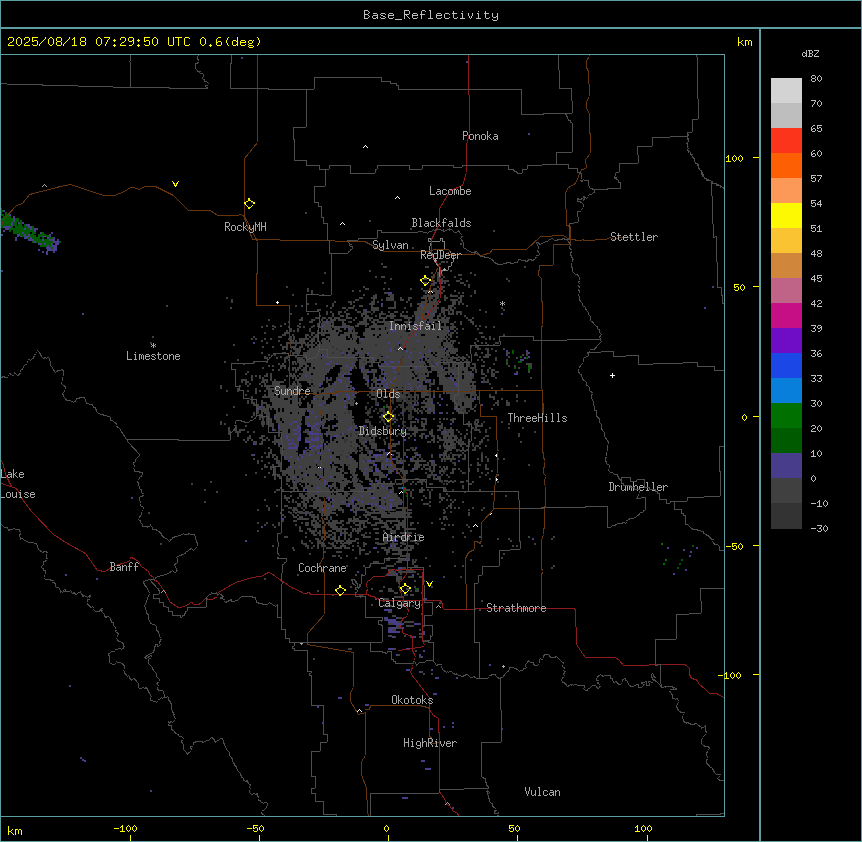Pick the light gray 70-80 dBZ legend swatch
862x842 pixels.
coord(786,90)
